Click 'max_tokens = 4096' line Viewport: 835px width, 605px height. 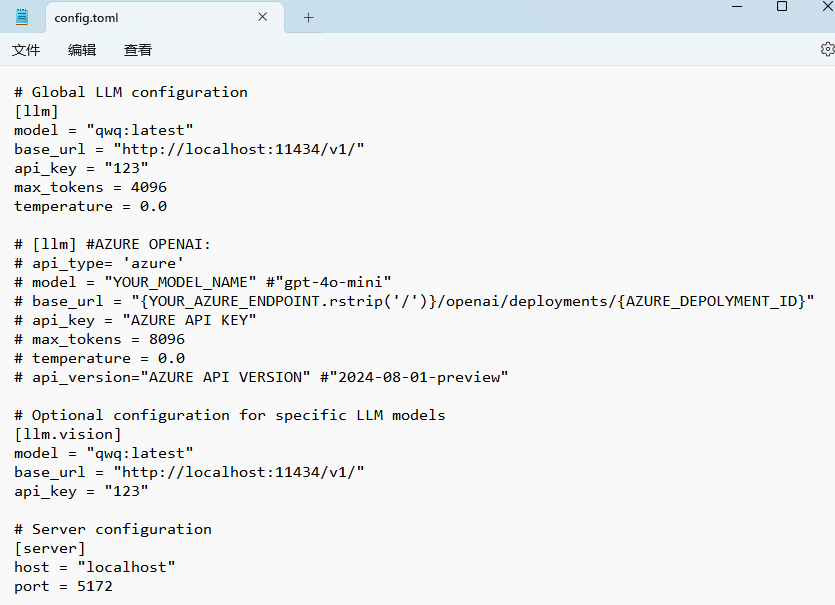pos(91,187)
